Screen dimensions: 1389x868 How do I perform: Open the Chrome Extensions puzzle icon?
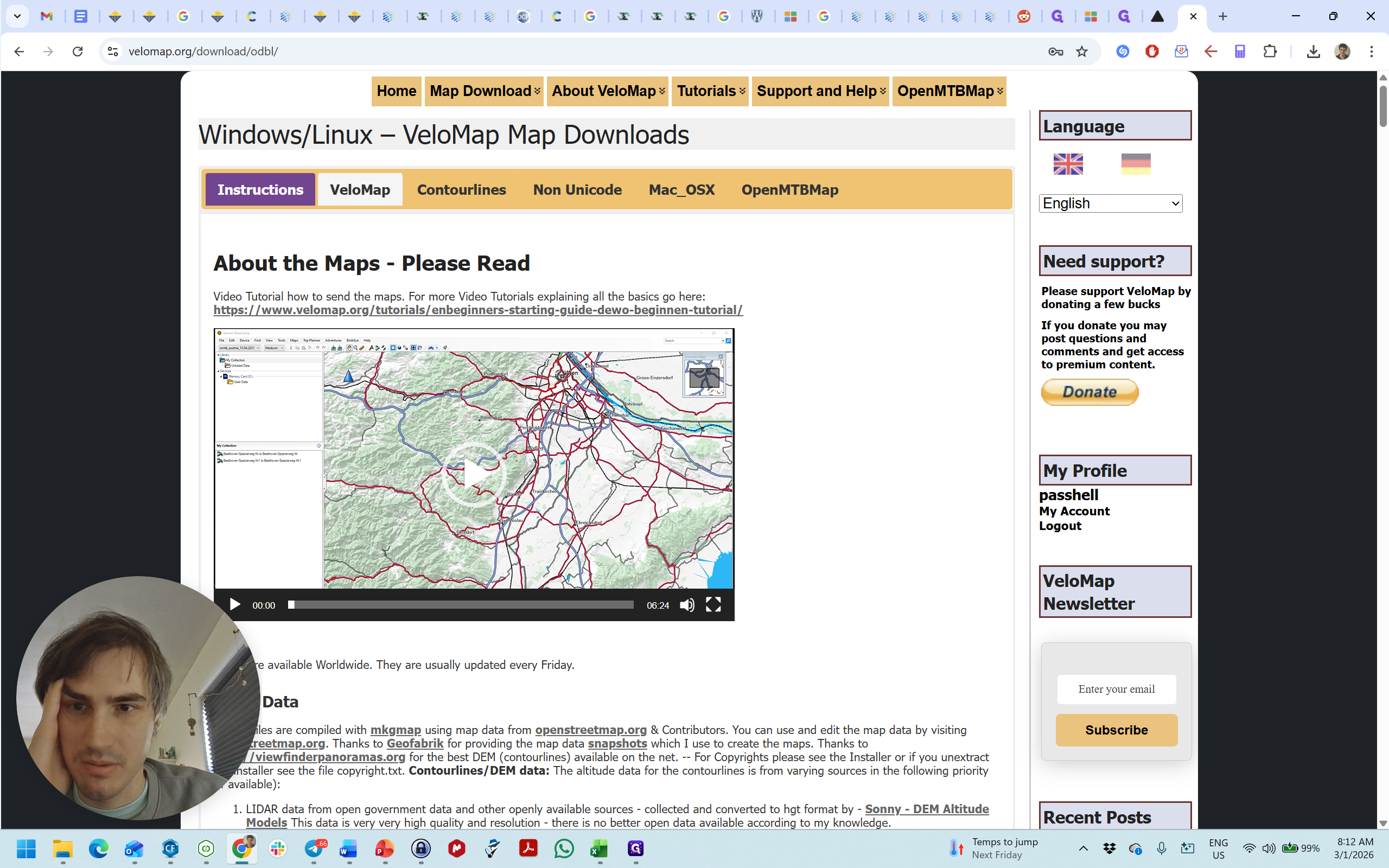[1270, 52]
